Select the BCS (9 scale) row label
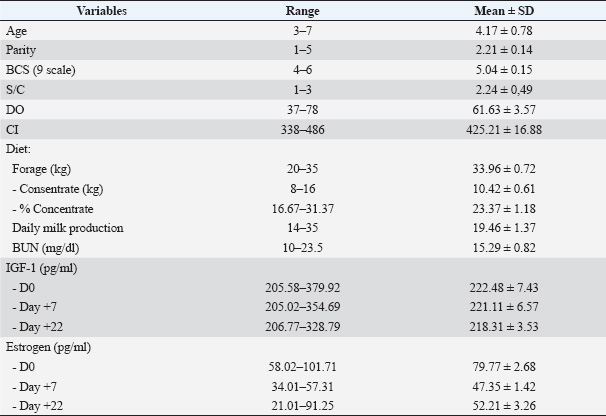 tap(40, 71)
